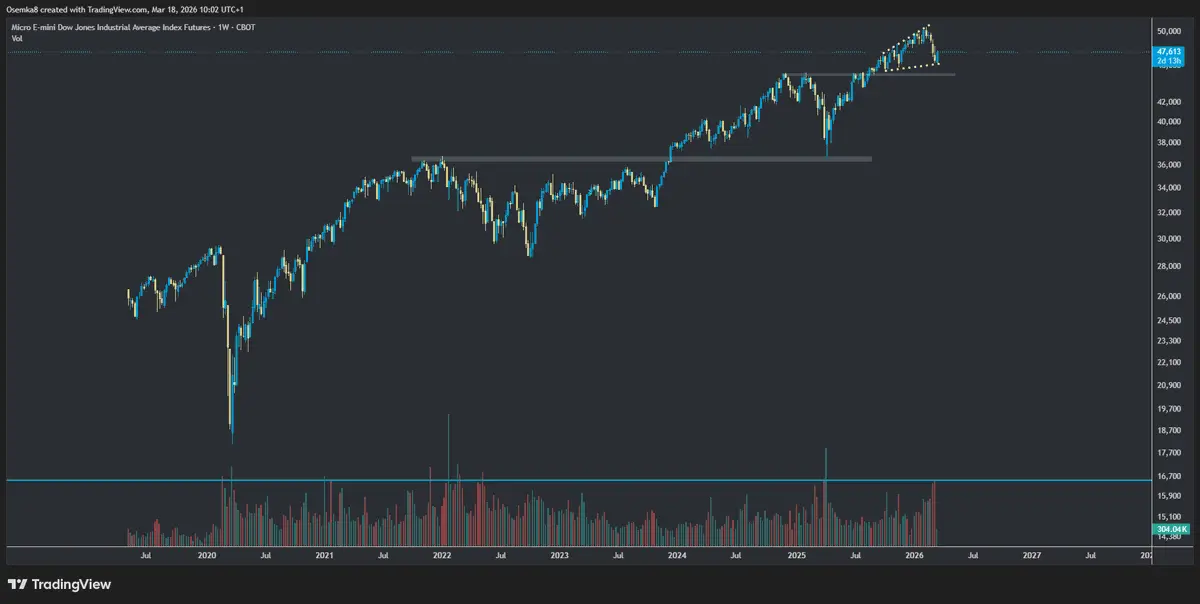
Task: Click the 32,000 price axis label
Action: tap(1168, 212)
